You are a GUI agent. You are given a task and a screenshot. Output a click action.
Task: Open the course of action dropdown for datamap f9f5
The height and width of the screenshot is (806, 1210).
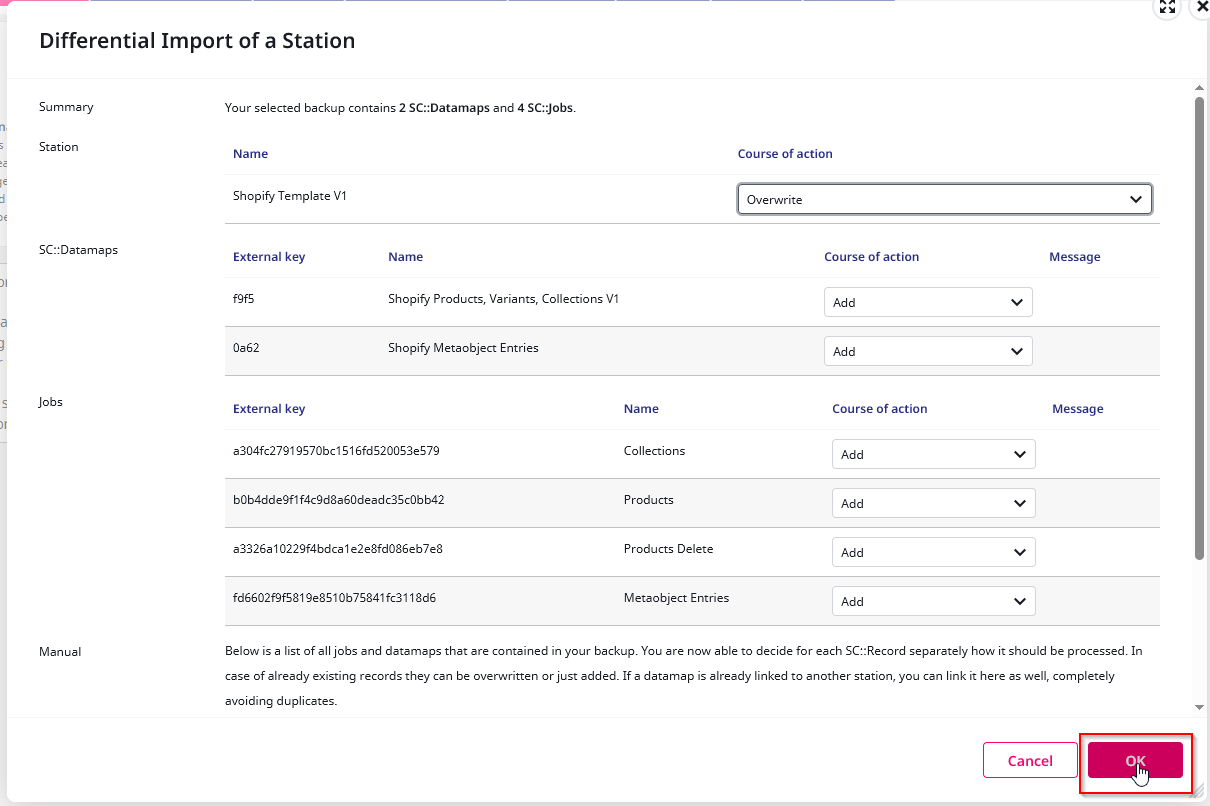coord(928,302)
